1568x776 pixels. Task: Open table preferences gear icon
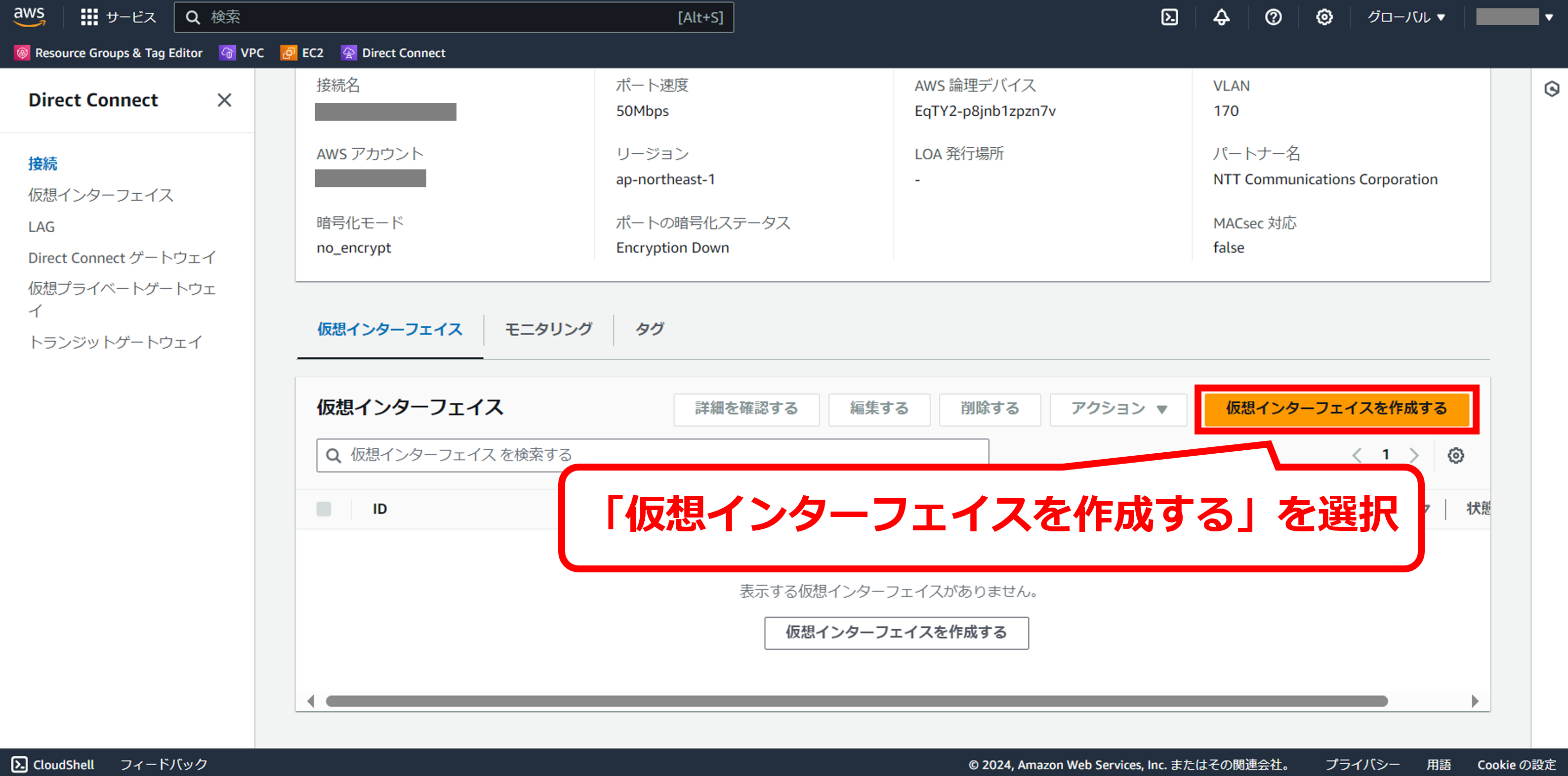click(x=1455, y=455)
